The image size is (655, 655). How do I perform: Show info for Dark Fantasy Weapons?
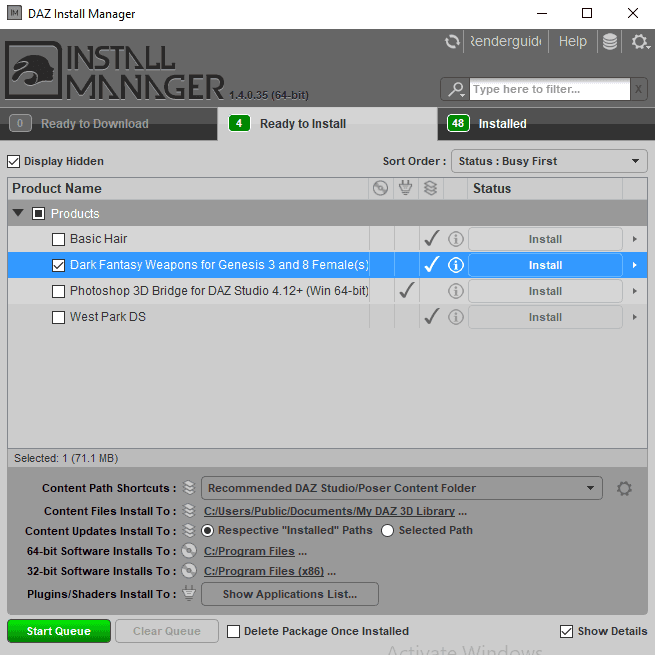(x=456, y=265)
